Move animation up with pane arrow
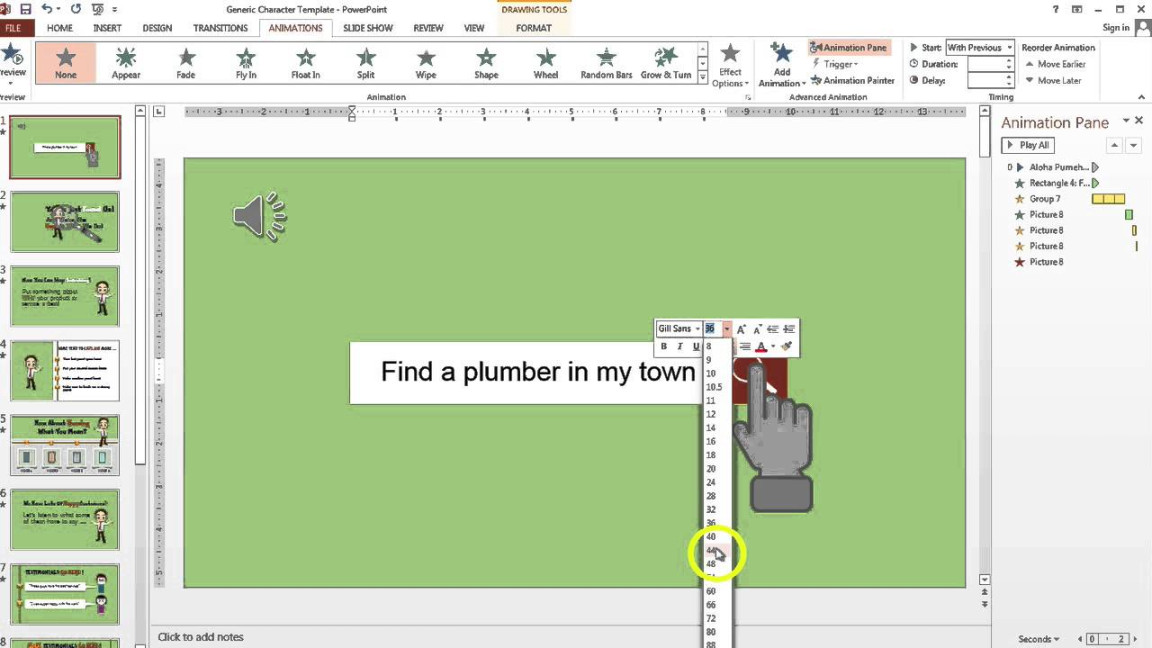 pos(1115,145)
